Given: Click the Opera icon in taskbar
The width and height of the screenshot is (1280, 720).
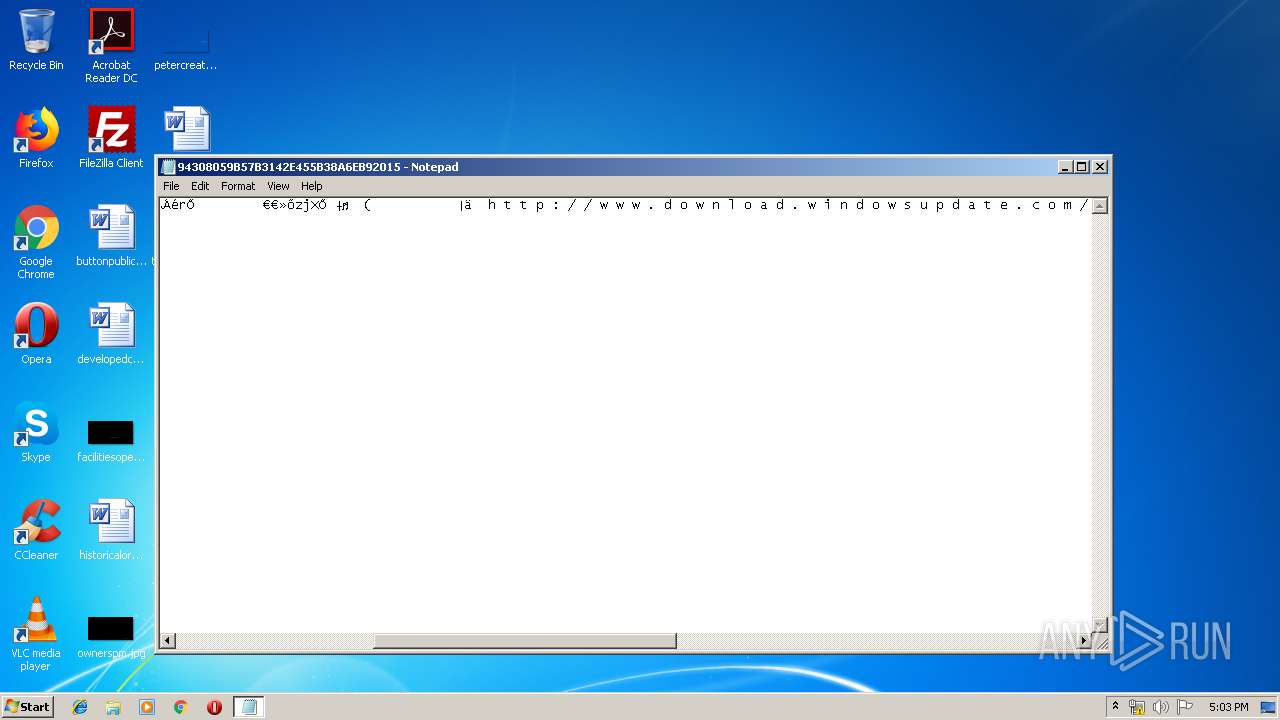Looking at the screenshot, I should pos(214,707).
